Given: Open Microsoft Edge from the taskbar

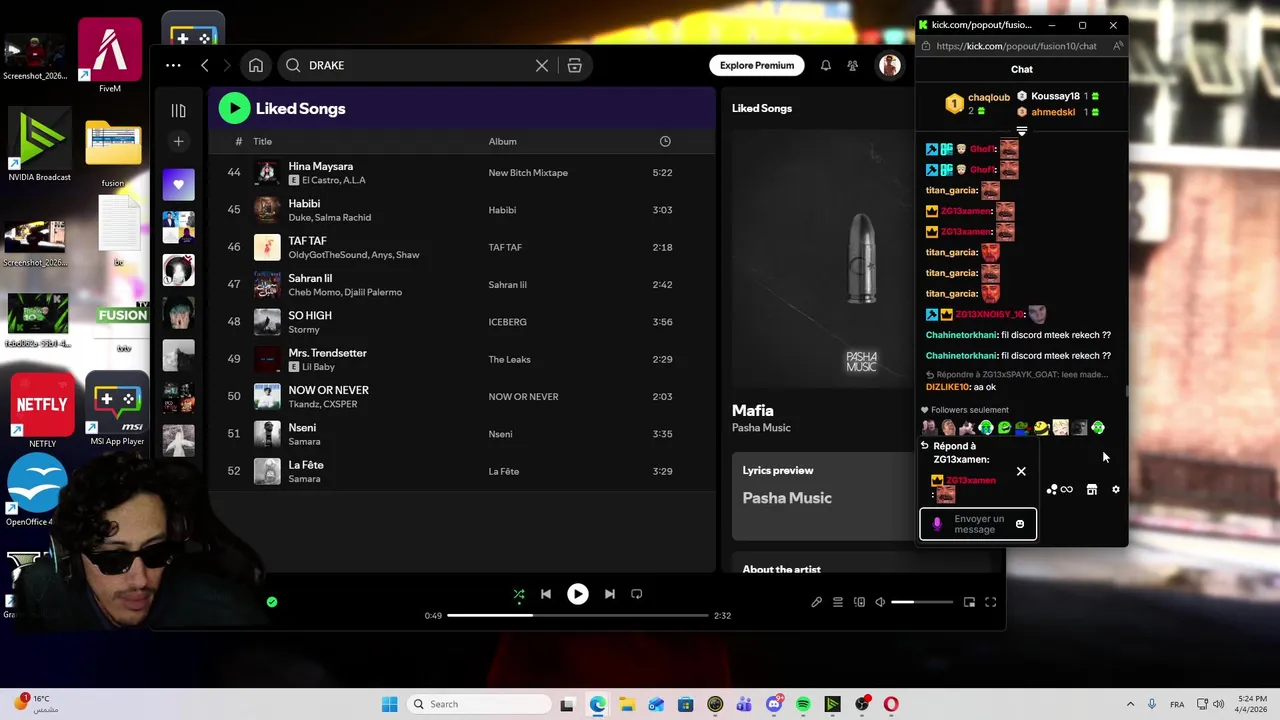Looking at the screenshot, I should [x=597, y=704].
